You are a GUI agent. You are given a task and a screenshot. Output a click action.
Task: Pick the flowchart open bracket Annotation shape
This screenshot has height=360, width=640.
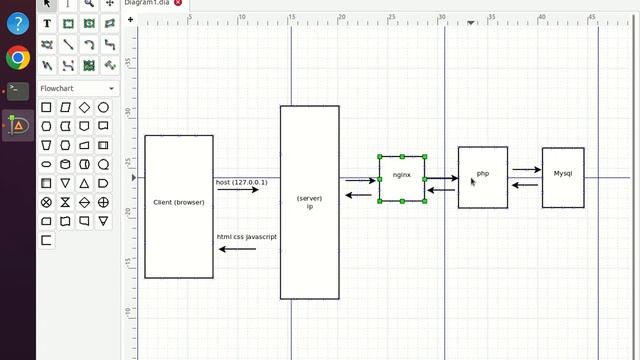point(47,240)
